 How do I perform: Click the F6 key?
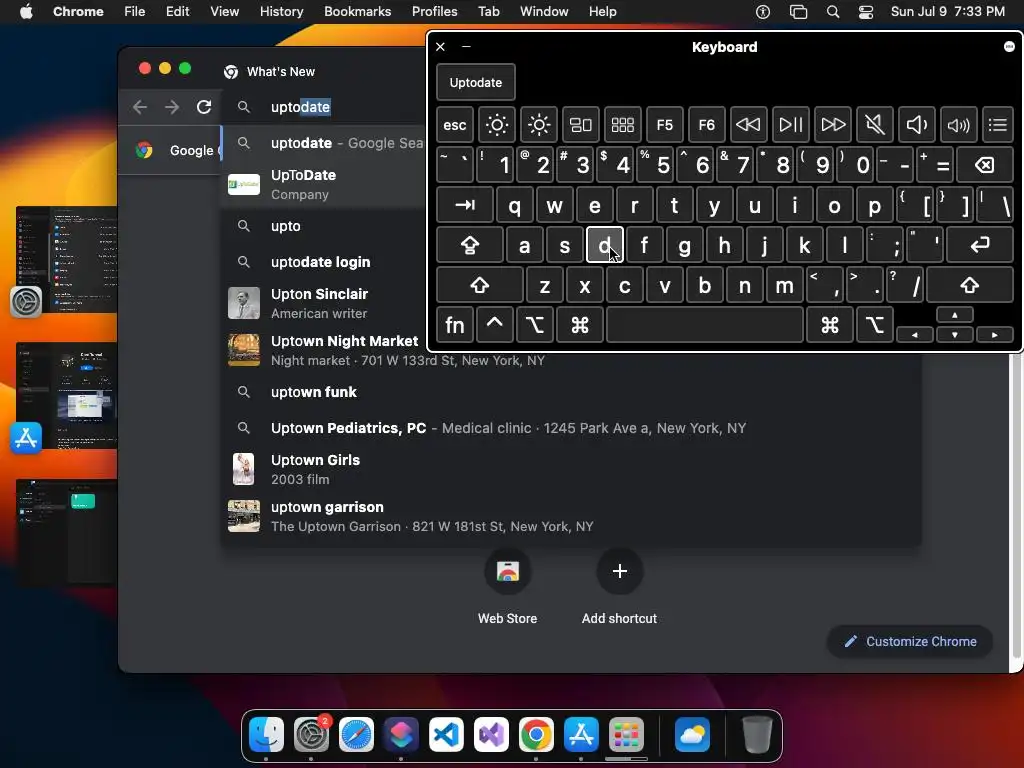[706, 125]
